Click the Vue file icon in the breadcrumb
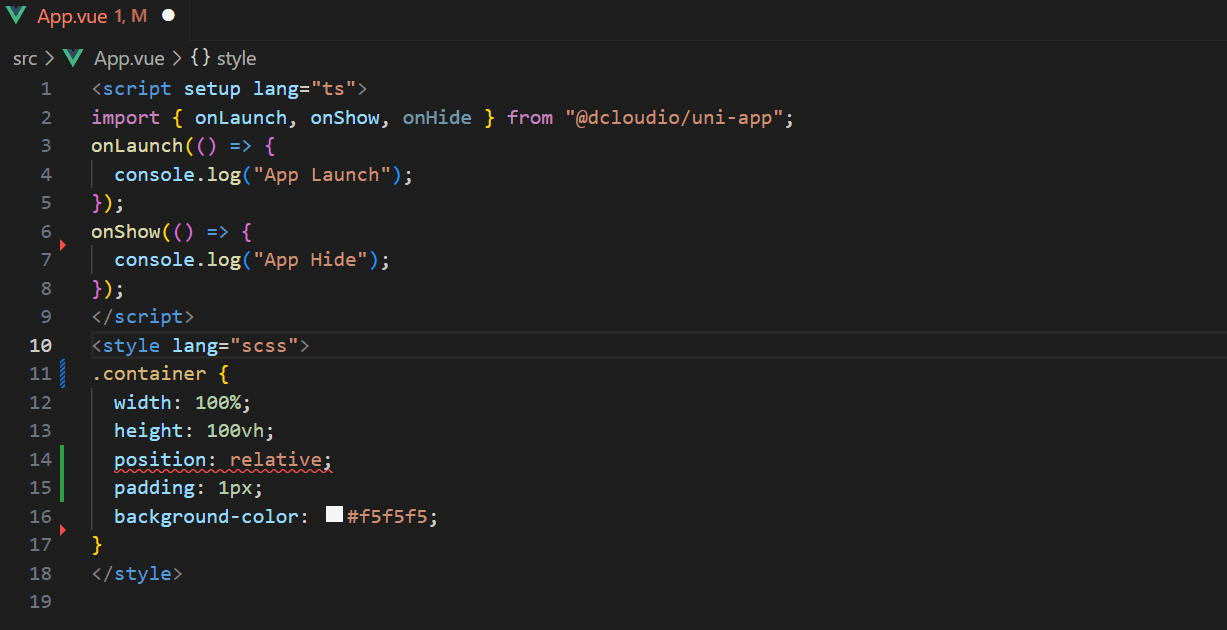 [x=73, y=58]
